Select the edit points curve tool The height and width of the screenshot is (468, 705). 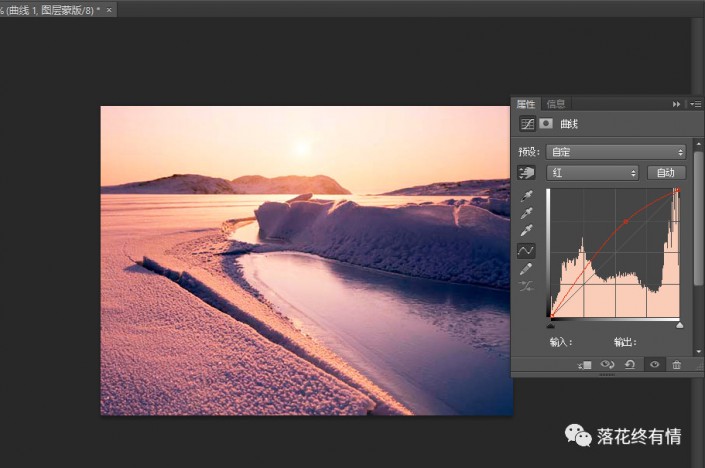[x=526, y=251]
